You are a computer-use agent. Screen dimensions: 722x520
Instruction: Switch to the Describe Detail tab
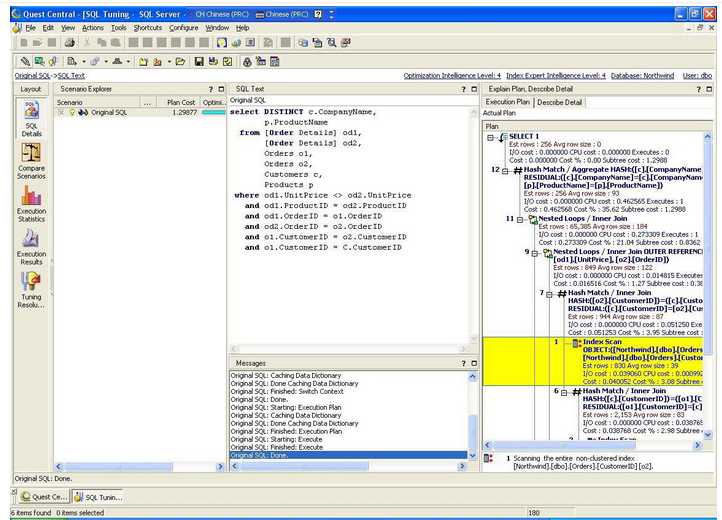pos(559,102)
